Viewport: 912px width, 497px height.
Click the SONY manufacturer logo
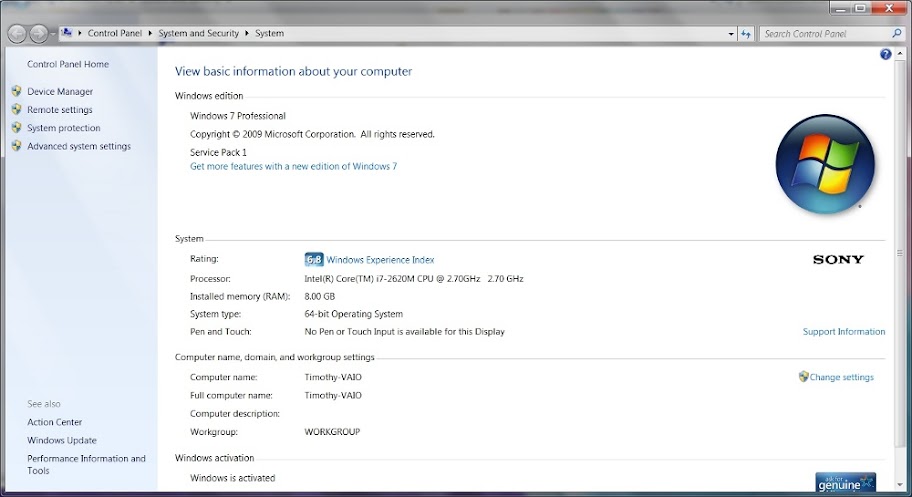(x=838, y=260)
